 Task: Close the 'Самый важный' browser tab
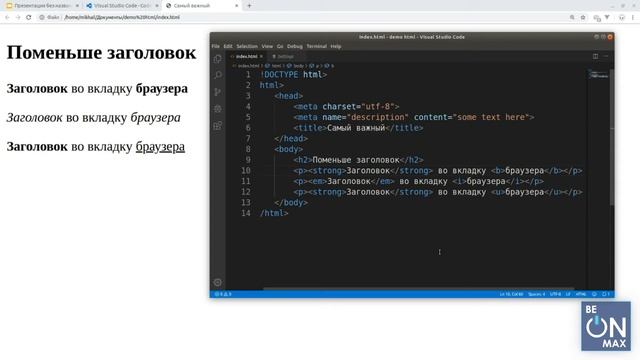coord(236,6)
